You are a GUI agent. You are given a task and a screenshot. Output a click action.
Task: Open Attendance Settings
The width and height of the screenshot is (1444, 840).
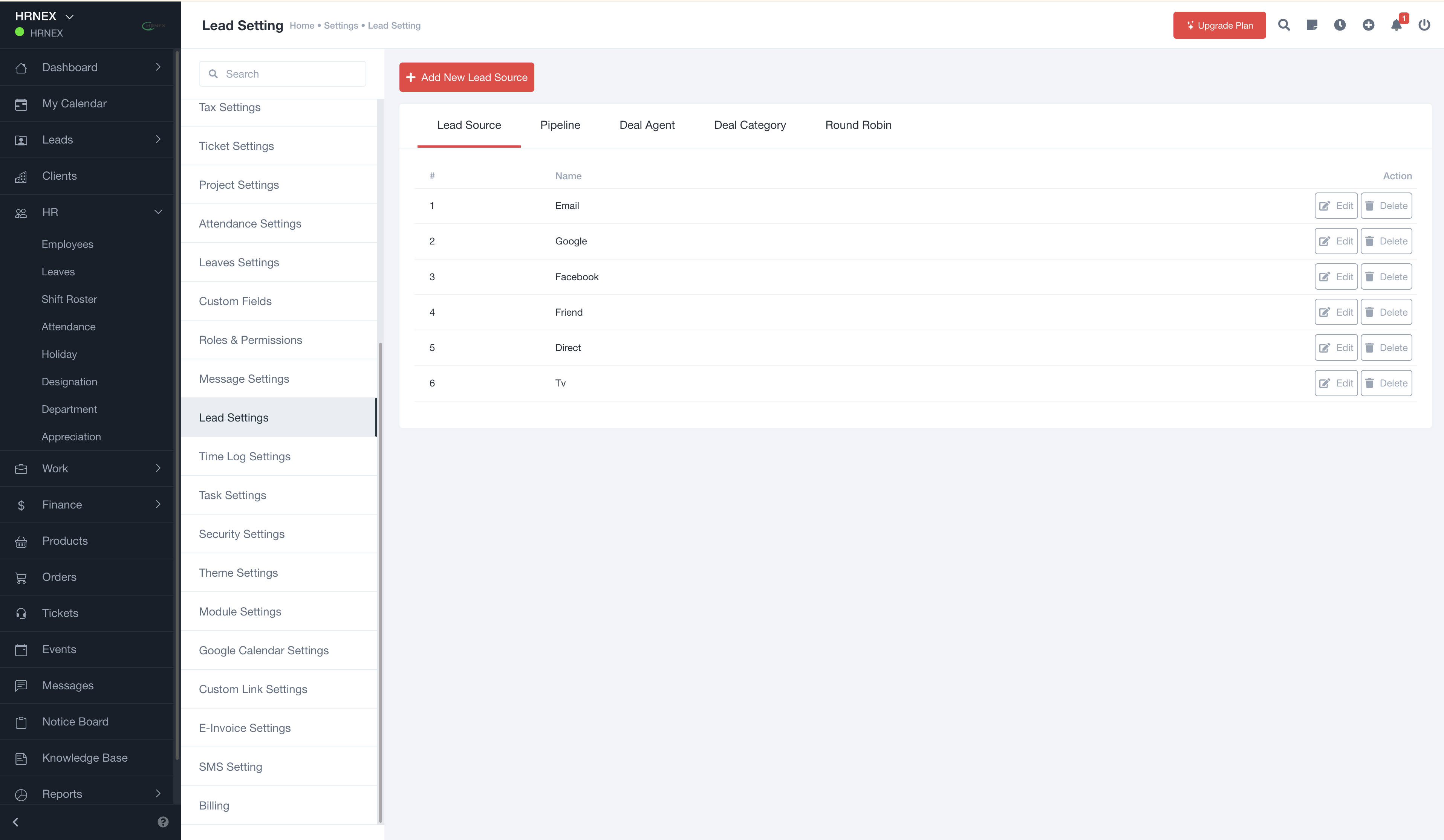click(279, 223)
